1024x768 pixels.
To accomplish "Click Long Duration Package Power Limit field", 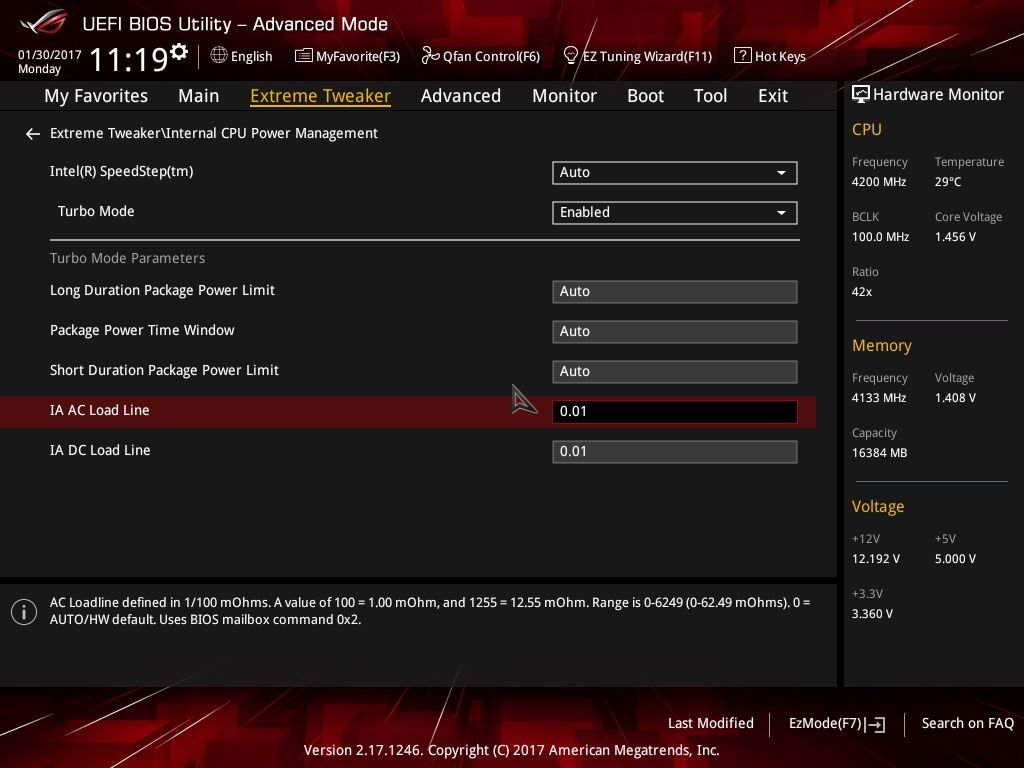I will pyautogui.click(x=675, y=292).
